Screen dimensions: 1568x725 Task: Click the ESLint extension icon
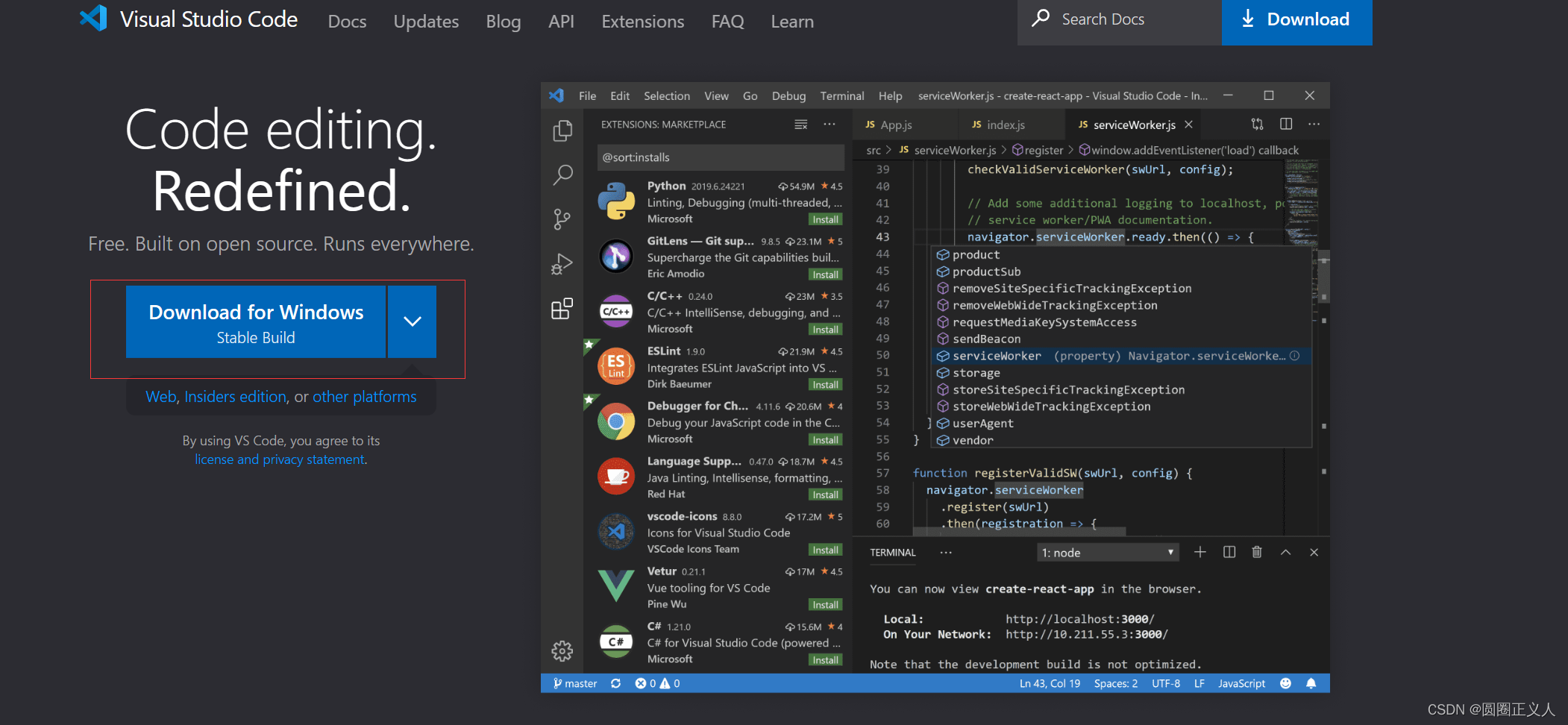(x=616, y=366)
